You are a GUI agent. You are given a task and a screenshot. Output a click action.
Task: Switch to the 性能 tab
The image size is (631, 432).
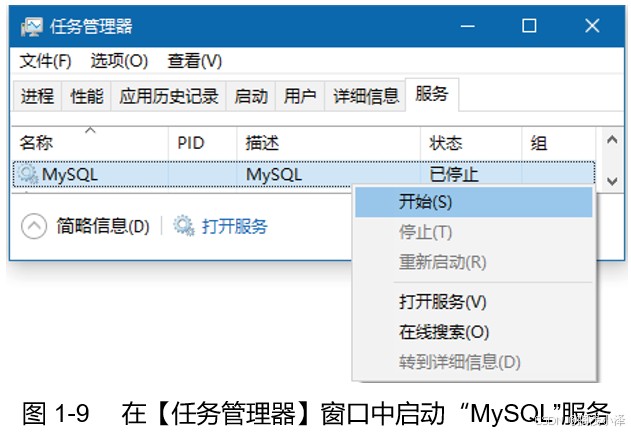point(87,96)
